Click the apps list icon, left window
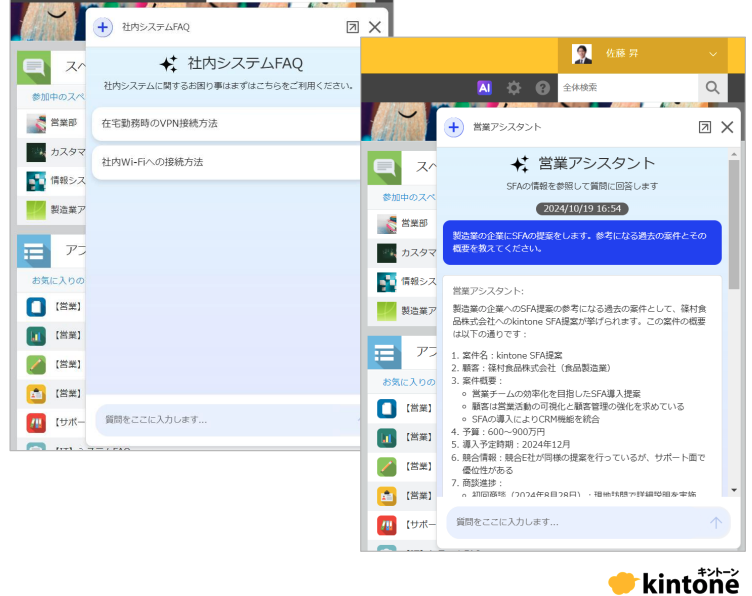This screenshot has height=596, width=752. pyautogui.click(x=34, y=251)
